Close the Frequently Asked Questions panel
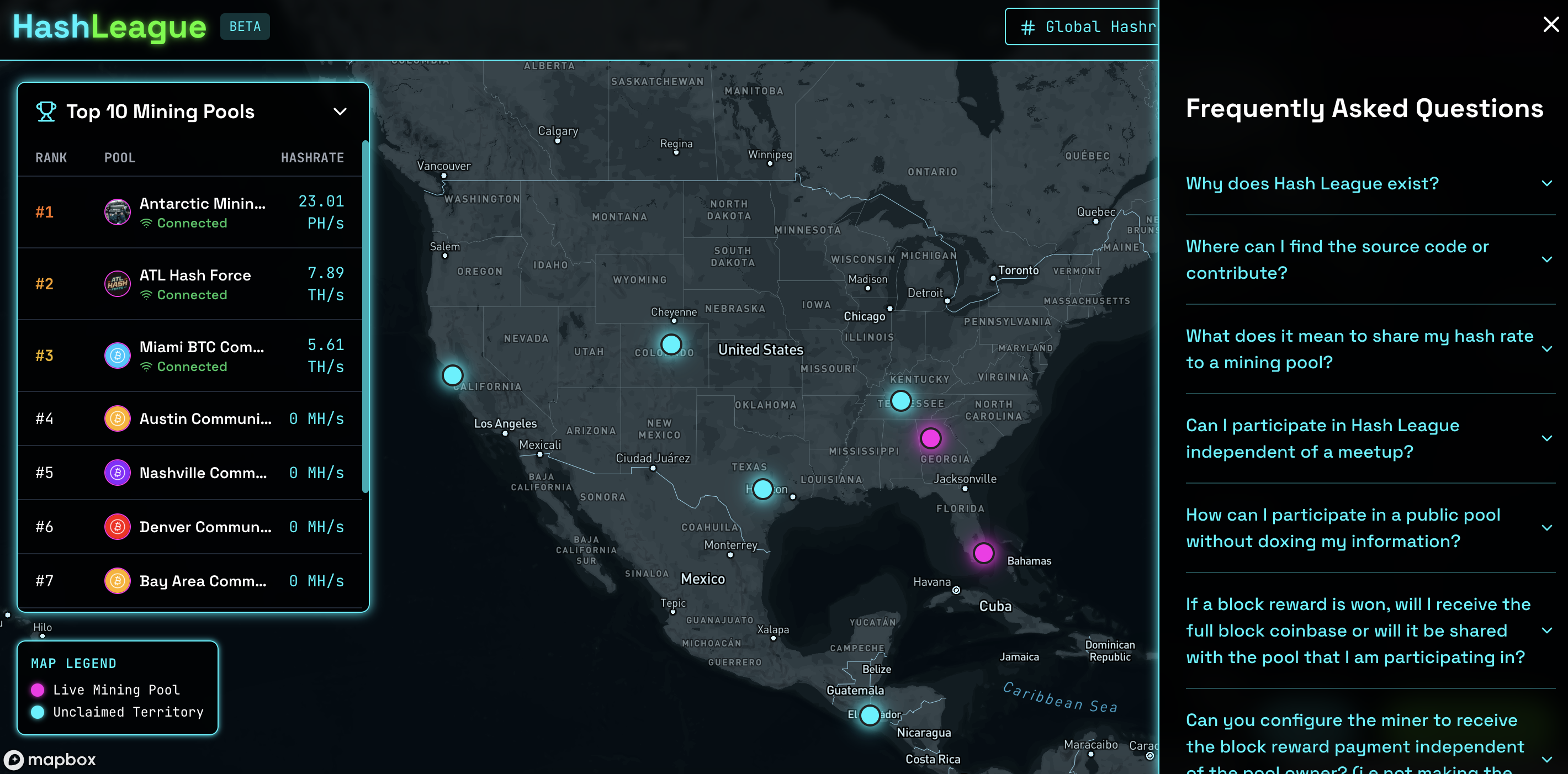Viewport: 1568px width, 774px height. coord(1550,24)
